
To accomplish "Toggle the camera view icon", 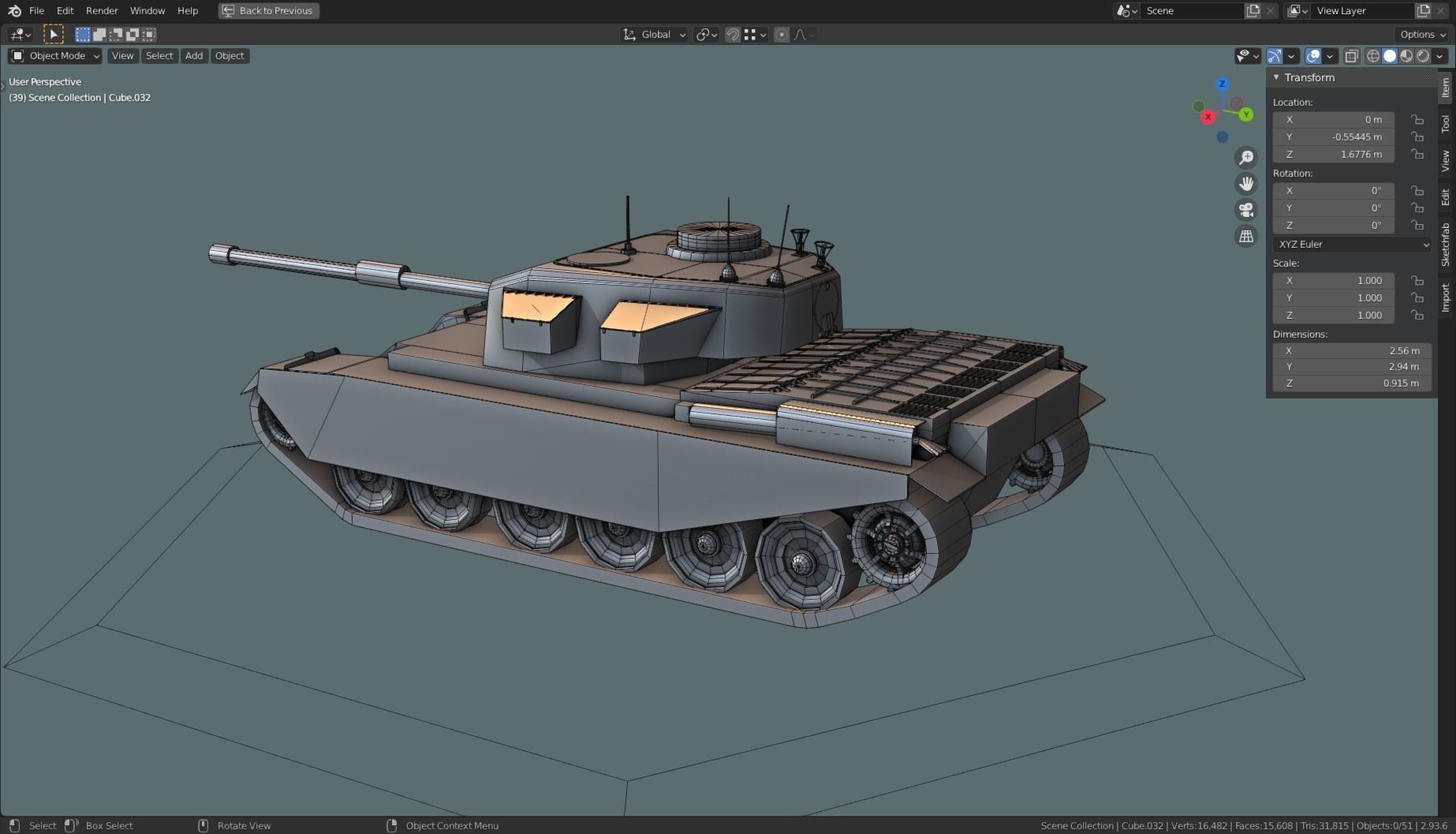I will [1246, 210].
